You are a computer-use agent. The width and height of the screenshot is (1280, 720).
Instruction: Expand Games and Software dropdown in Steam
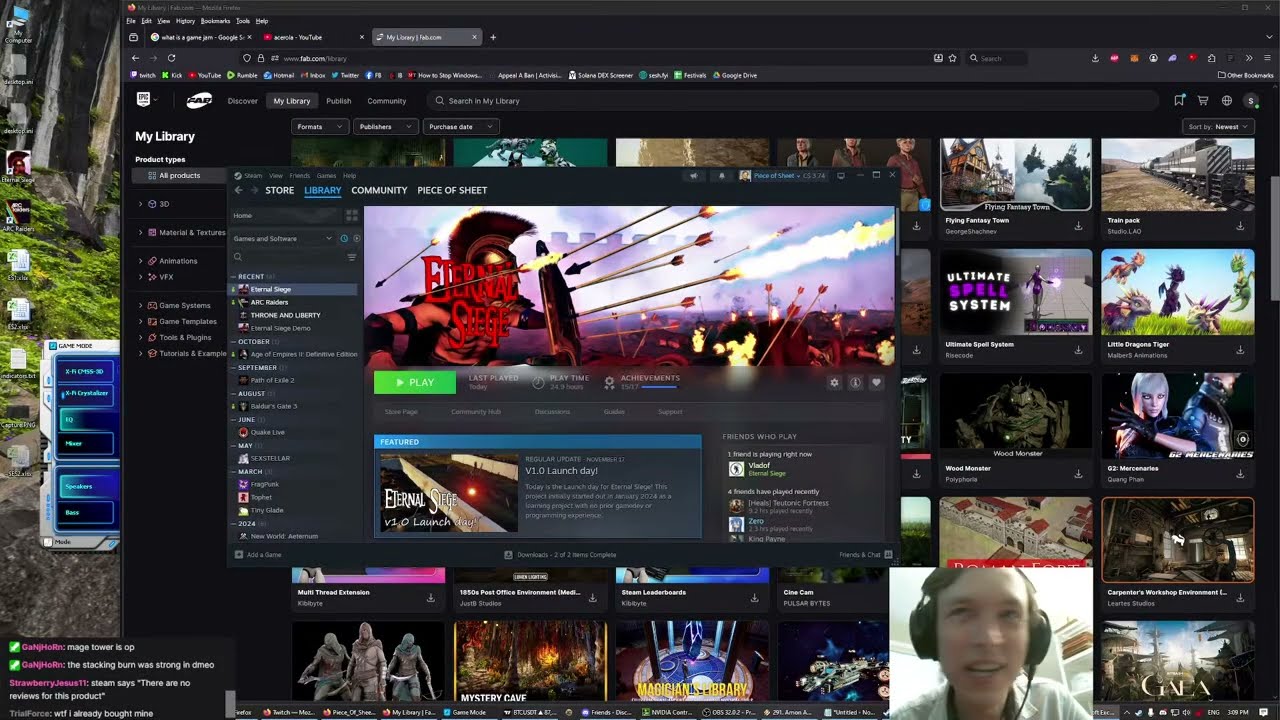coord(283,238)
